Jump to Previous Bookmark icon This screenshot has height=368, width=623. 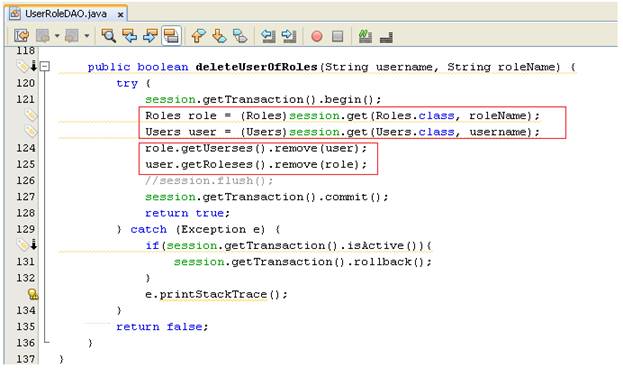point(198,36)
